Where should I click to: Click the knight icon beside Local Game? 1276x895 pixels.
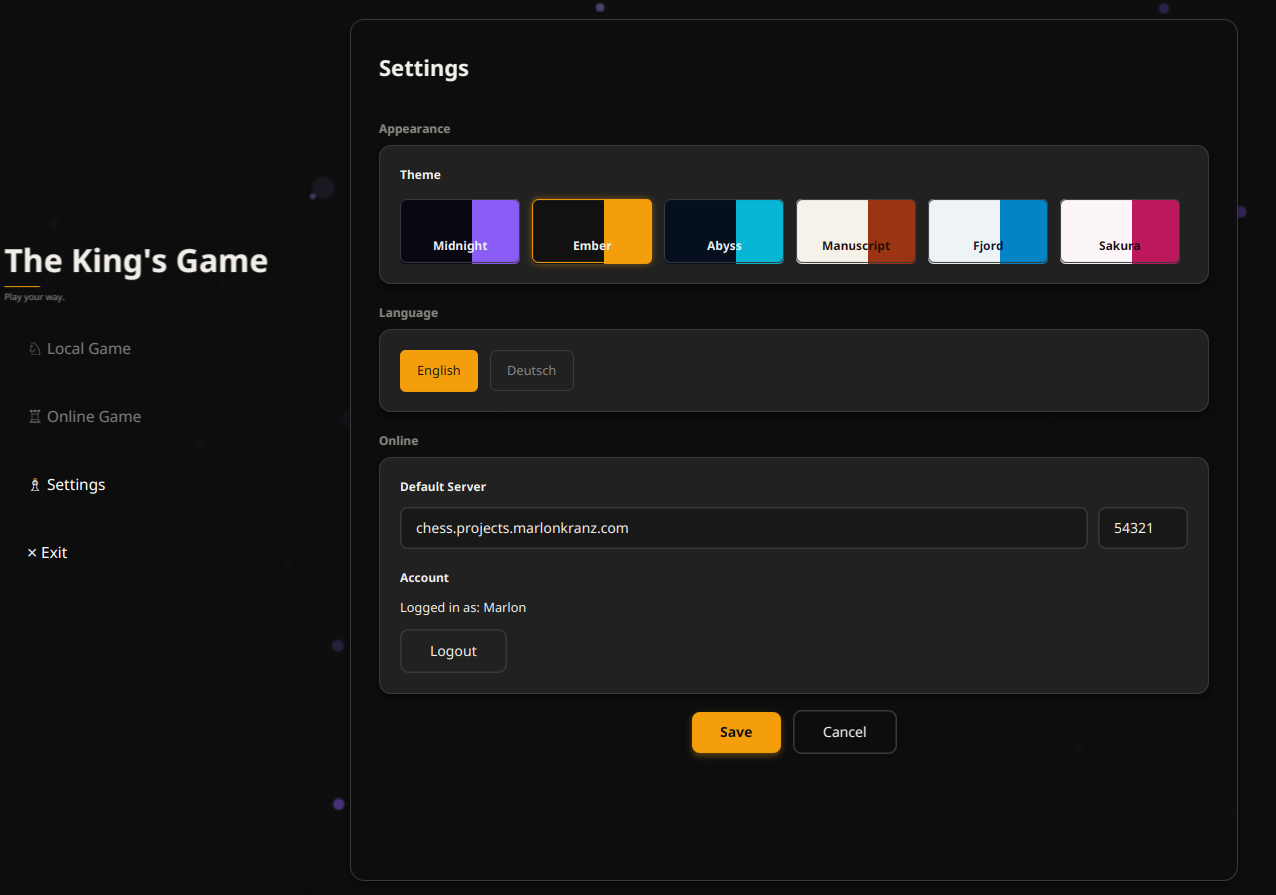point(35,349)
